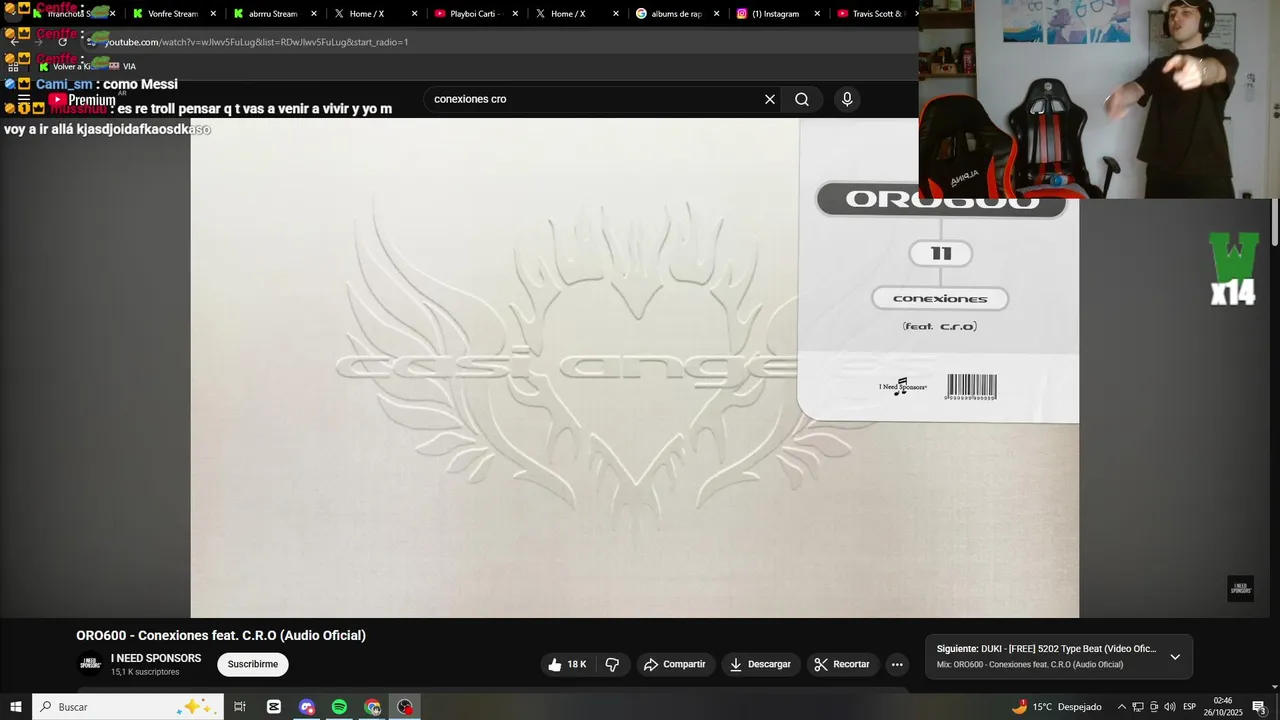Share via the Compartir button
This screenshot has width=1280, height=720.
[675, 664]
